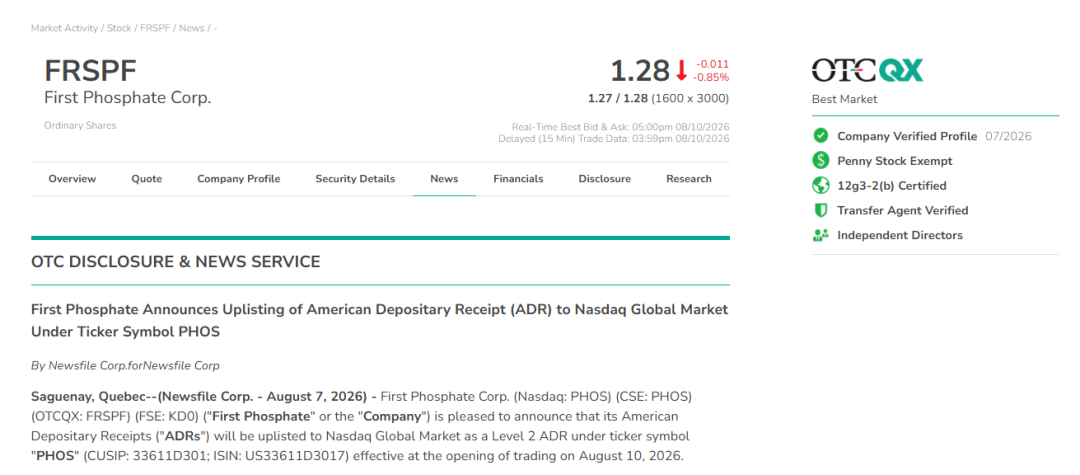Click the Stock breadcrumb link
Image resolution: width=1080 pixels, height=475 pixels.
point(119,28)
